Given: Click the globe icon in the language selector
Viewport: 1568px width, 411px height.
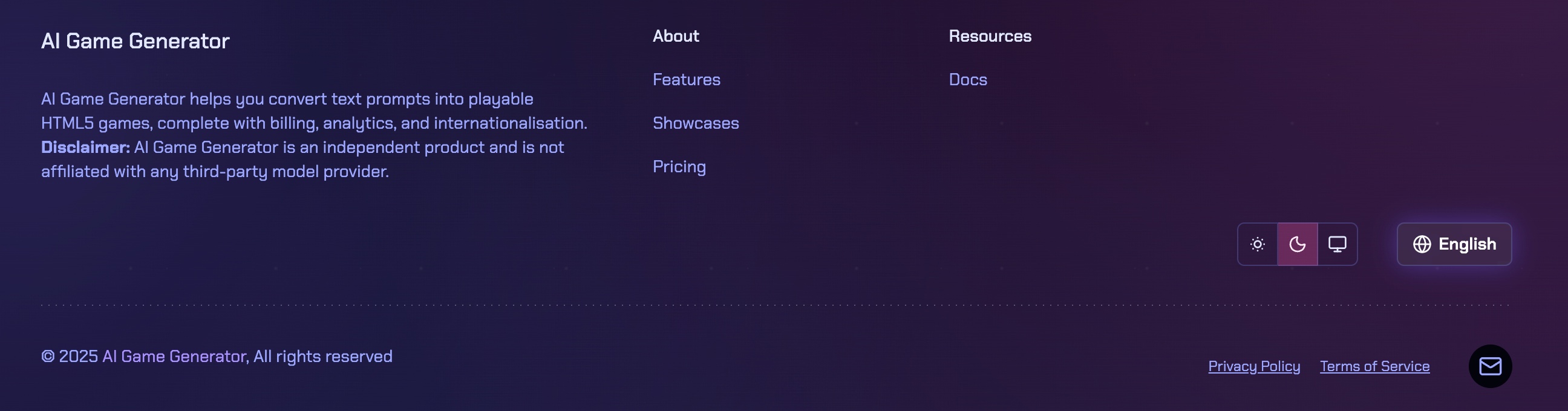Looking at the screenshot, I should pyautogui.click(x=1422, y=244).
